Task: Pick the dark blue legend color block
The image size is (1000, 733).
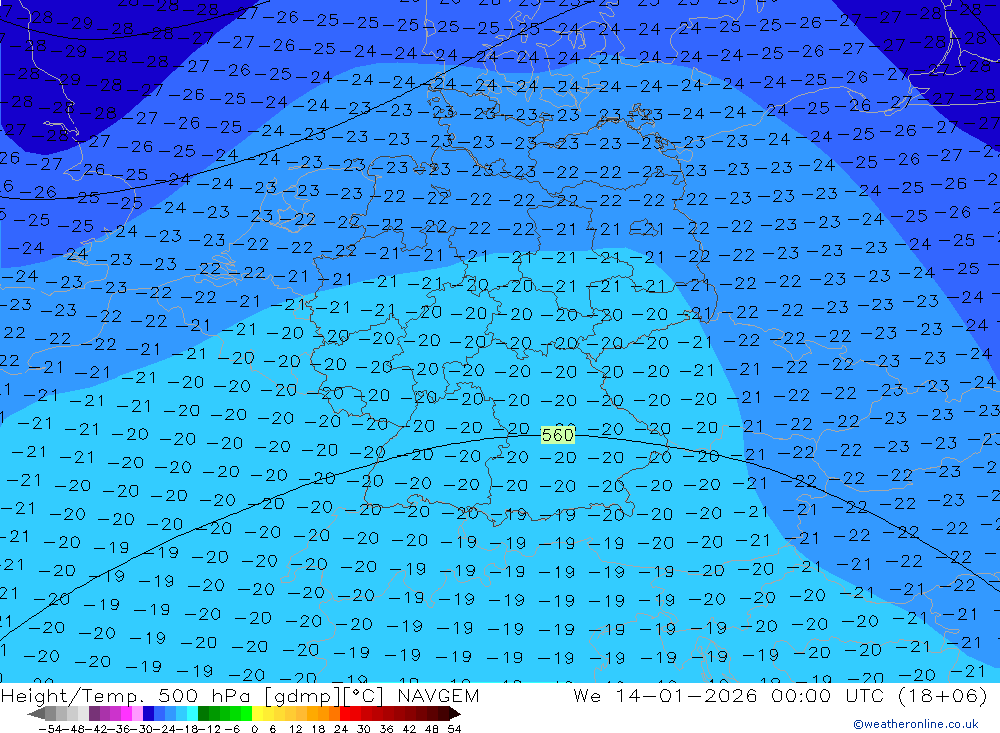Action: tap(149, 714)
